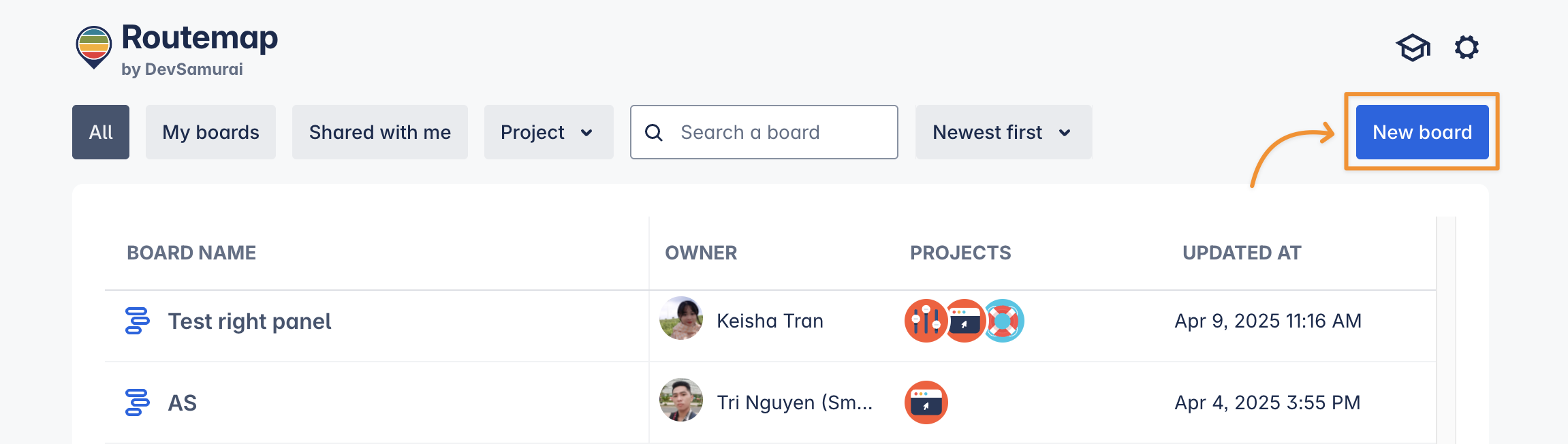Click the project icon in AS row
The width and height of the screenshot is (1568, 444).
pyautogui.click(x=926, y=402)
